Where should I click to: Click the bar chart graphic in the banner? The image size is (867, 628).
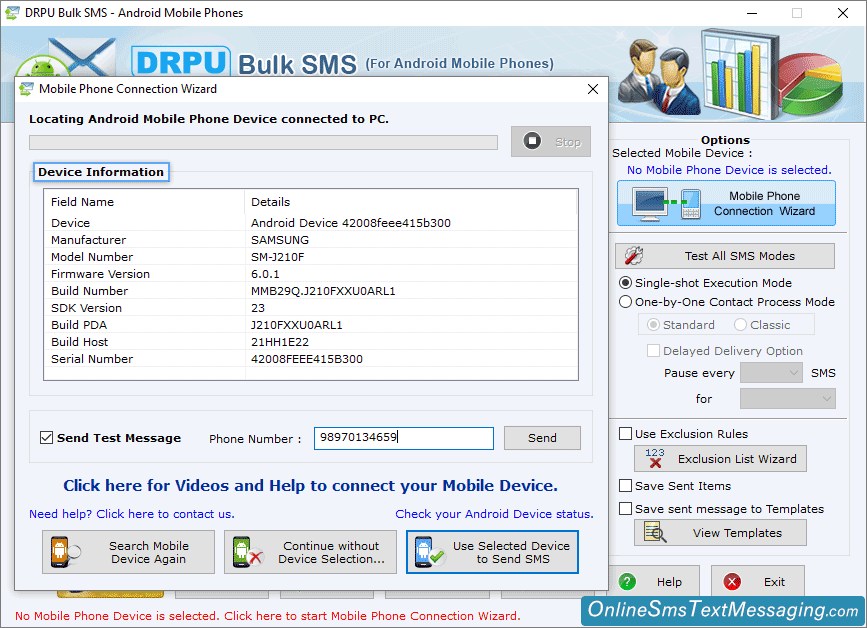[x=739, y=73]
